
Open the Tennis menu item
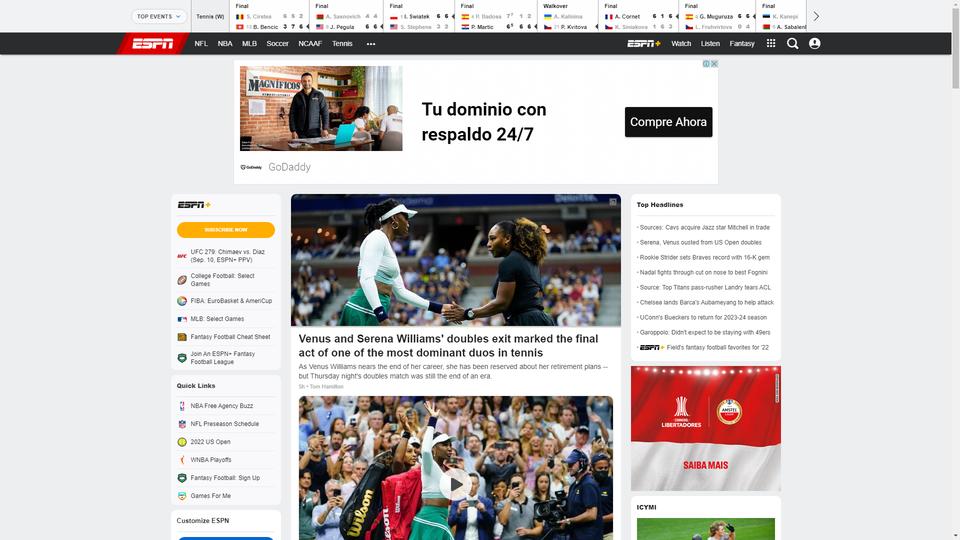tap(342, 43)
